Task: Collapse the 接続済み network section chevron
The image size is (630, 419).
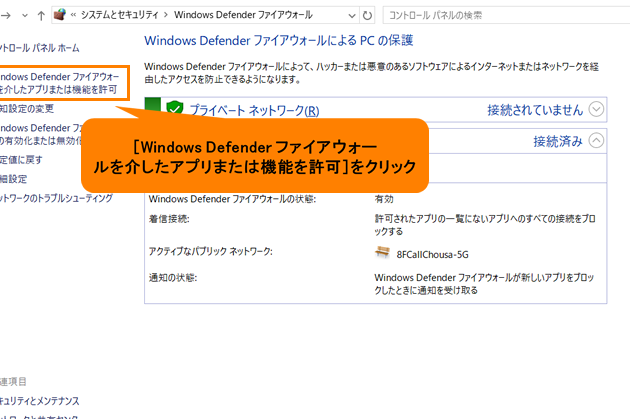Action: (597, 141)
